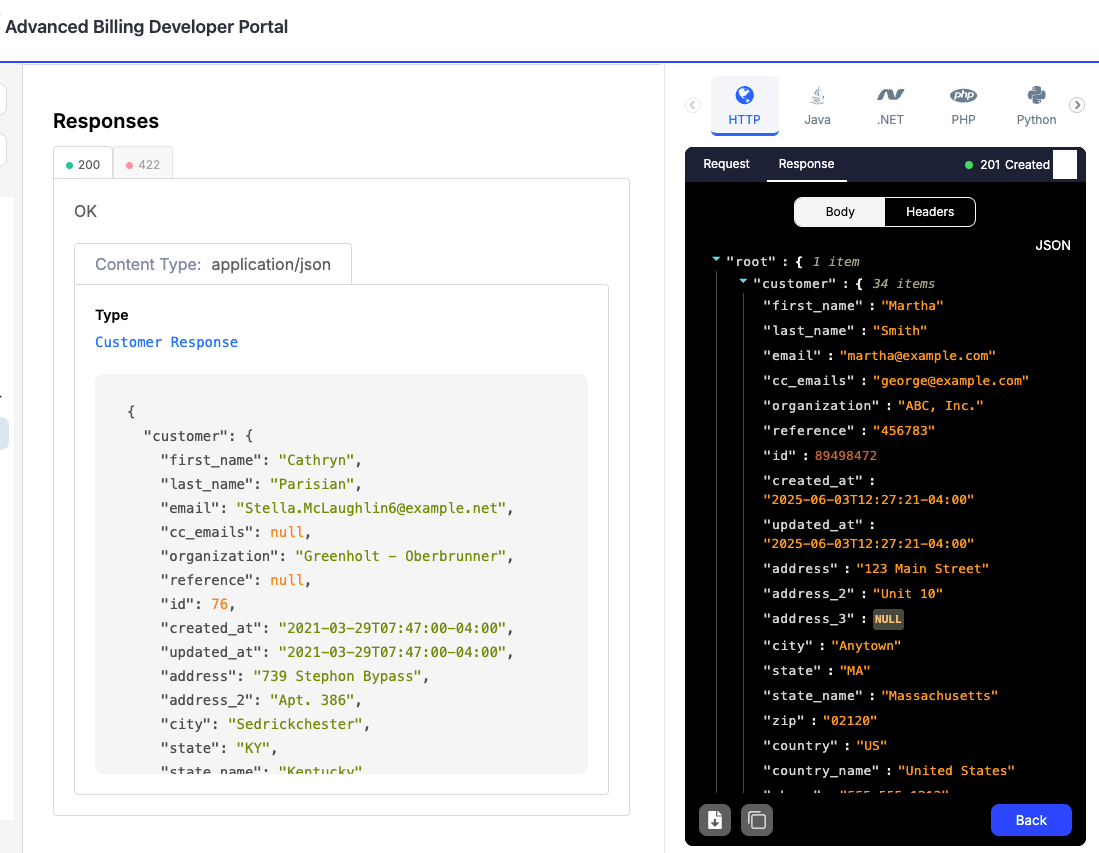The height and width of the screenshot is (853, 1099).
Task: Click the "Parisian" last_name value
Action: 312,484
